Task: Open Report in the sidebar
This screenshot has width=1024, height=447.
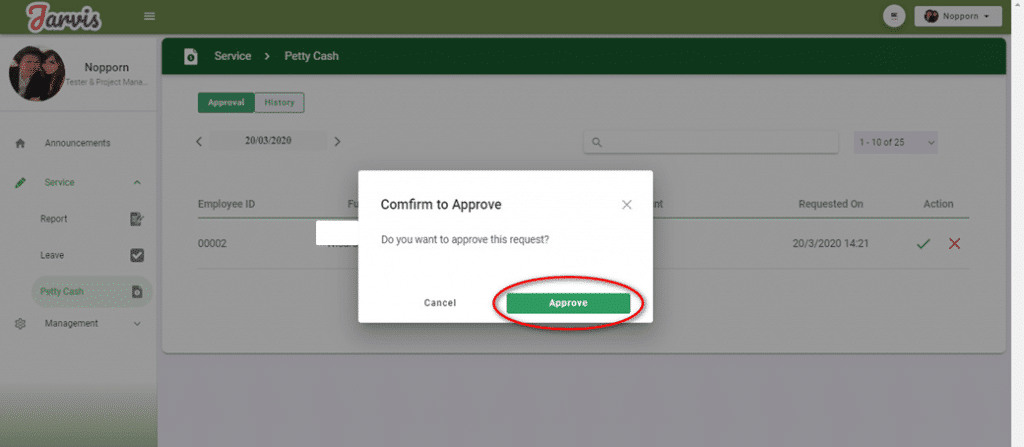Action: click(54, 218)
